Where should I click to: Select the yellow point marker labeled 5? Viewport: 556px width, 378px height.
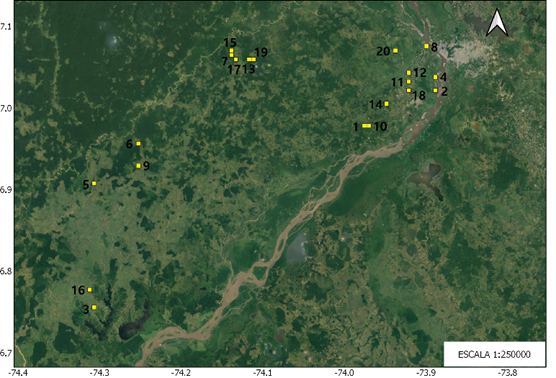(94, 183)
